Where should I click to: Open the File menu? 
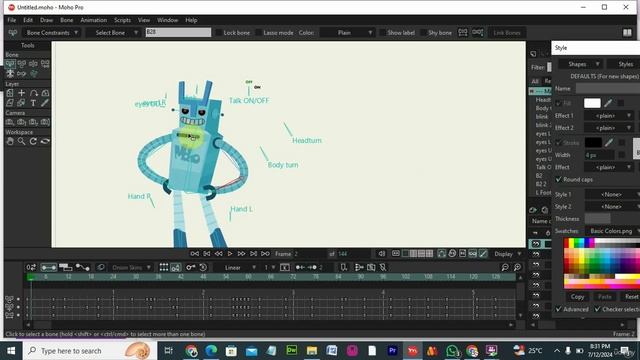pyautogui.click(x=11, y=20)
